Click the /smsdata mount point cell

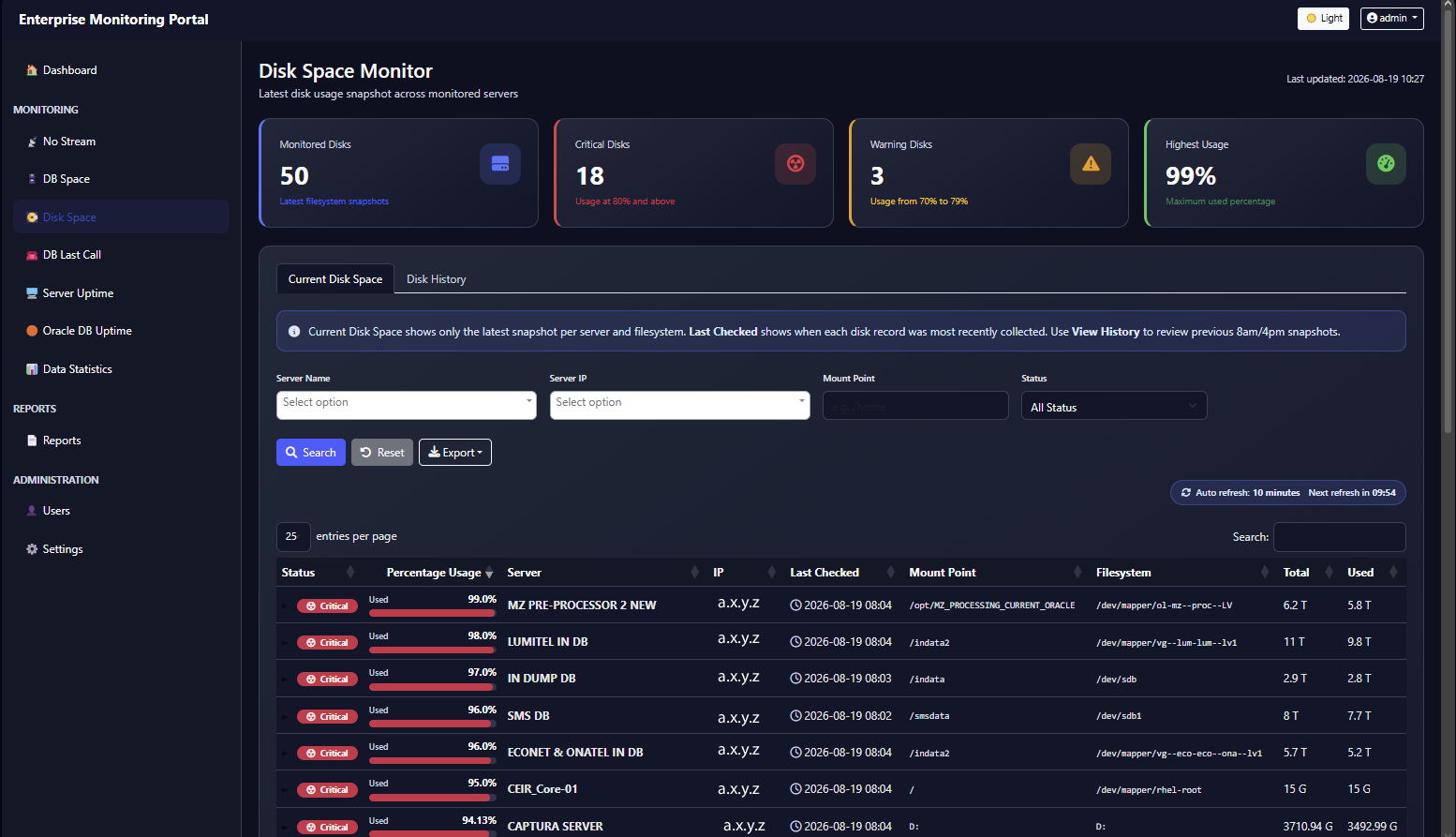pyautogui.click(x=929, y=716)
